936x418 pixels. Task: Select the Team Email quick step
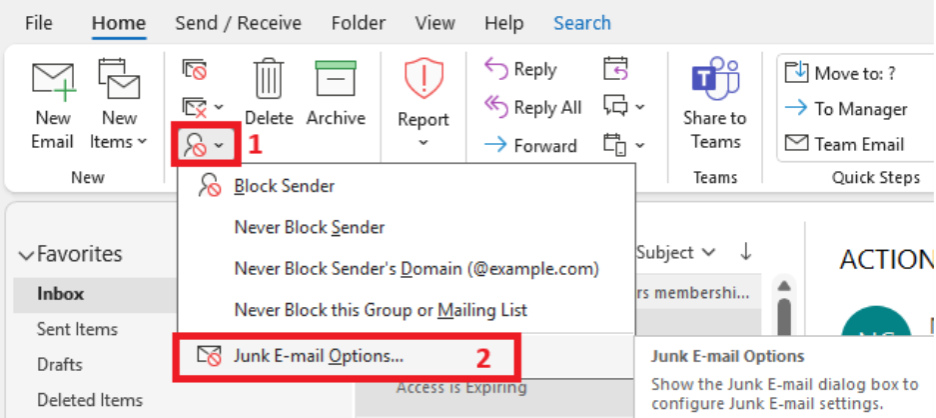844,144
